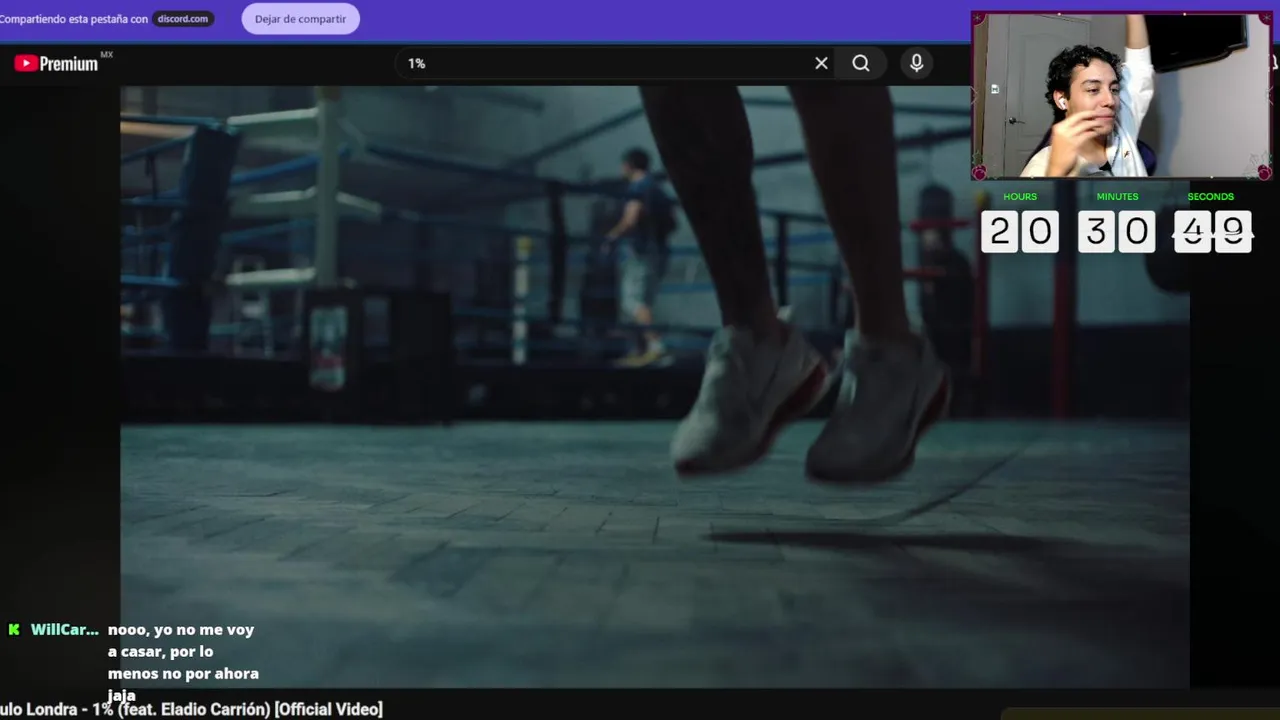Start voice search with the microphone icon

(916, 63)
